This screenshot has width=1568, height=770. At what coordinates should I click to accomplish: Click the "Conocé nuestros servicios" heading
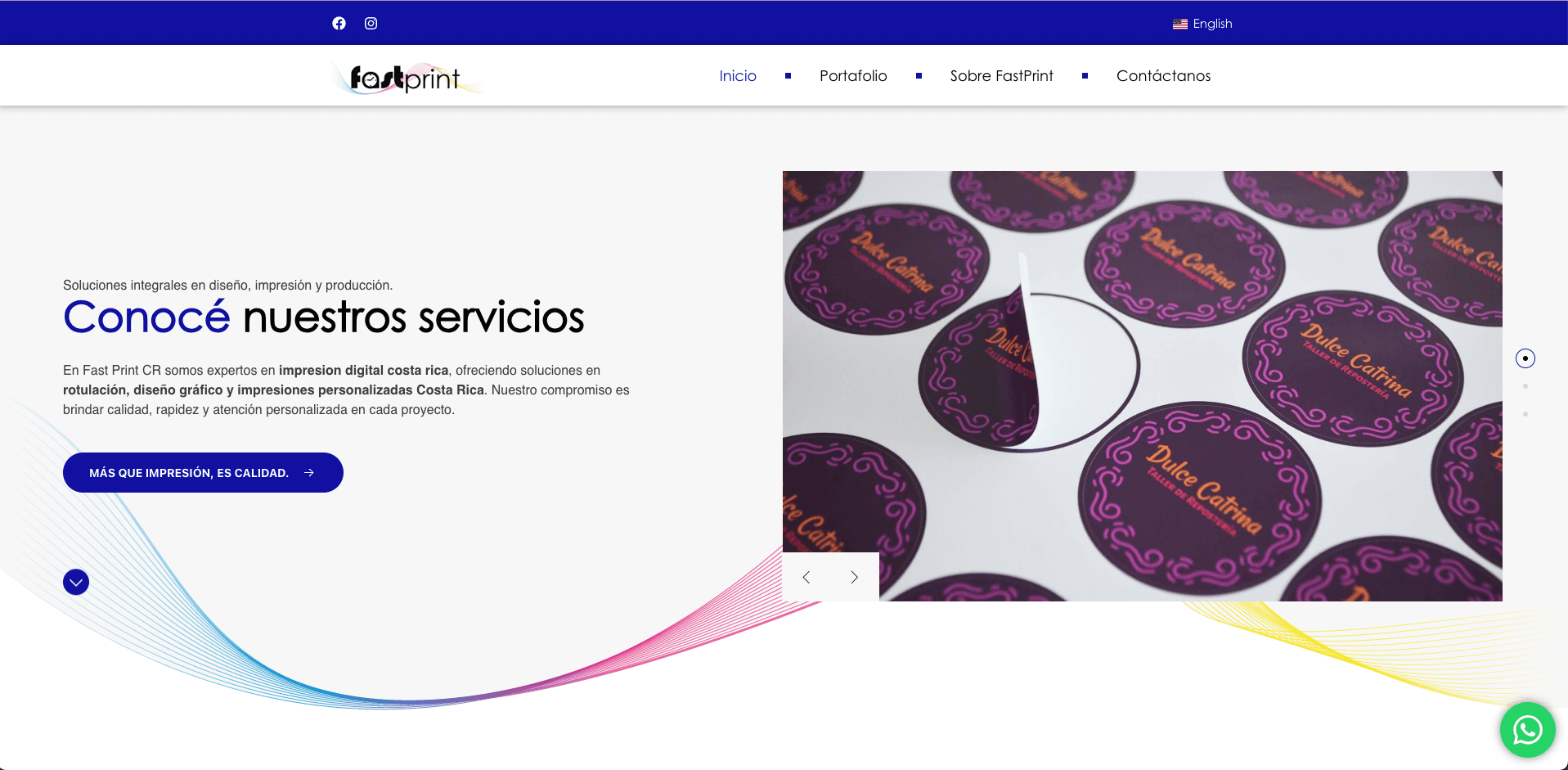tap(323, 317)
